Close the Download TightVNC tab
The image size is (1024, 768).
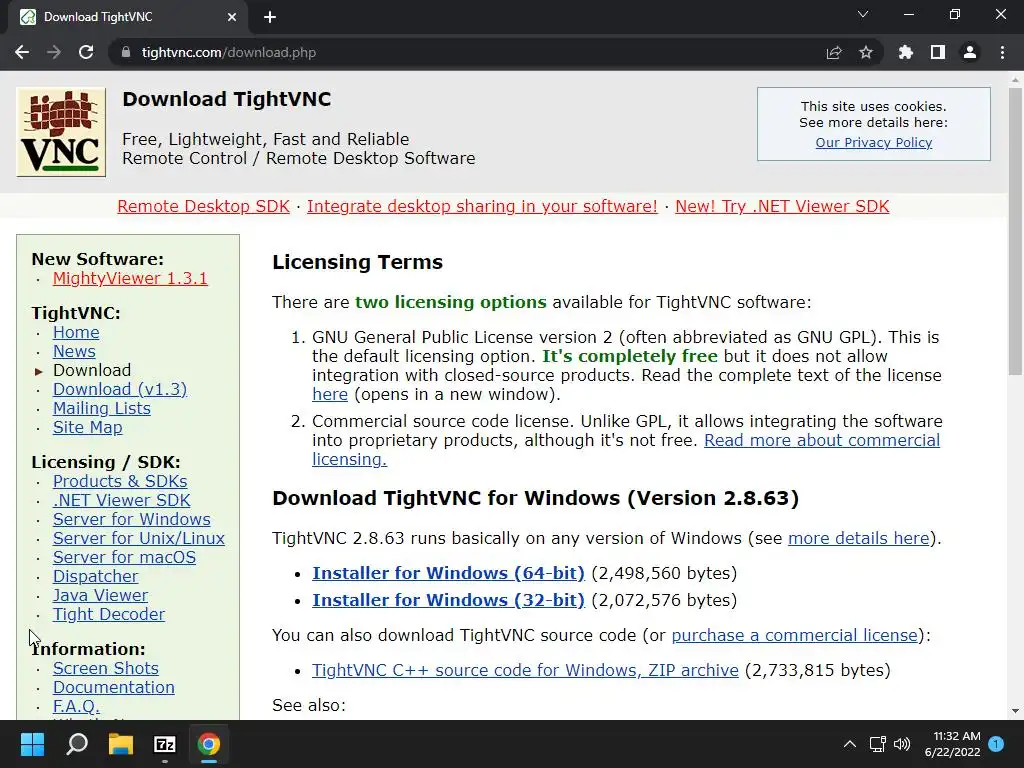232,17
